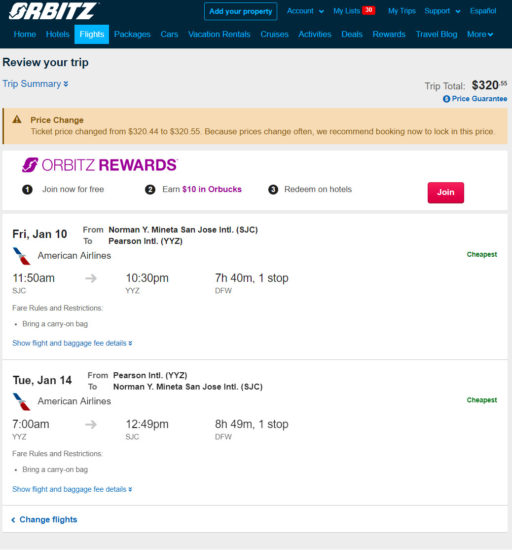Image resolution: width=512 pixels, height=550 pixels.
Task: Show flight and baggage fee details for Jan 14
Action: [72, 489]
